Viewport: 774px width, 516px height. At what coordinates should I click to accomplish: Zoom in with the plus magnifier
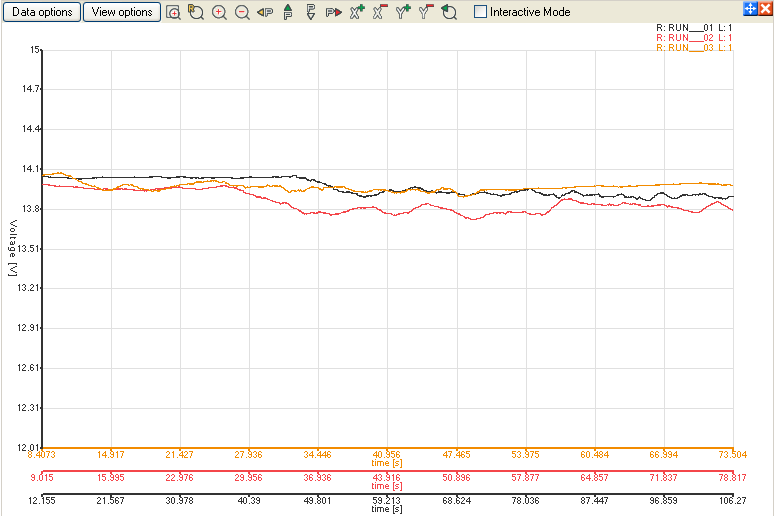coord(219,13)
